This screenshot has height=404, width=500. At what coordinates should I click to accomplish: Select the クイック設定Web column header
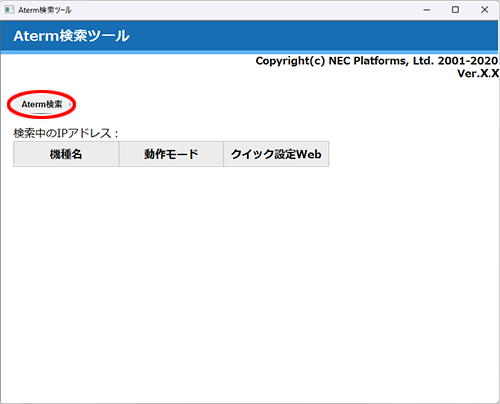click(x=276, y=154)
